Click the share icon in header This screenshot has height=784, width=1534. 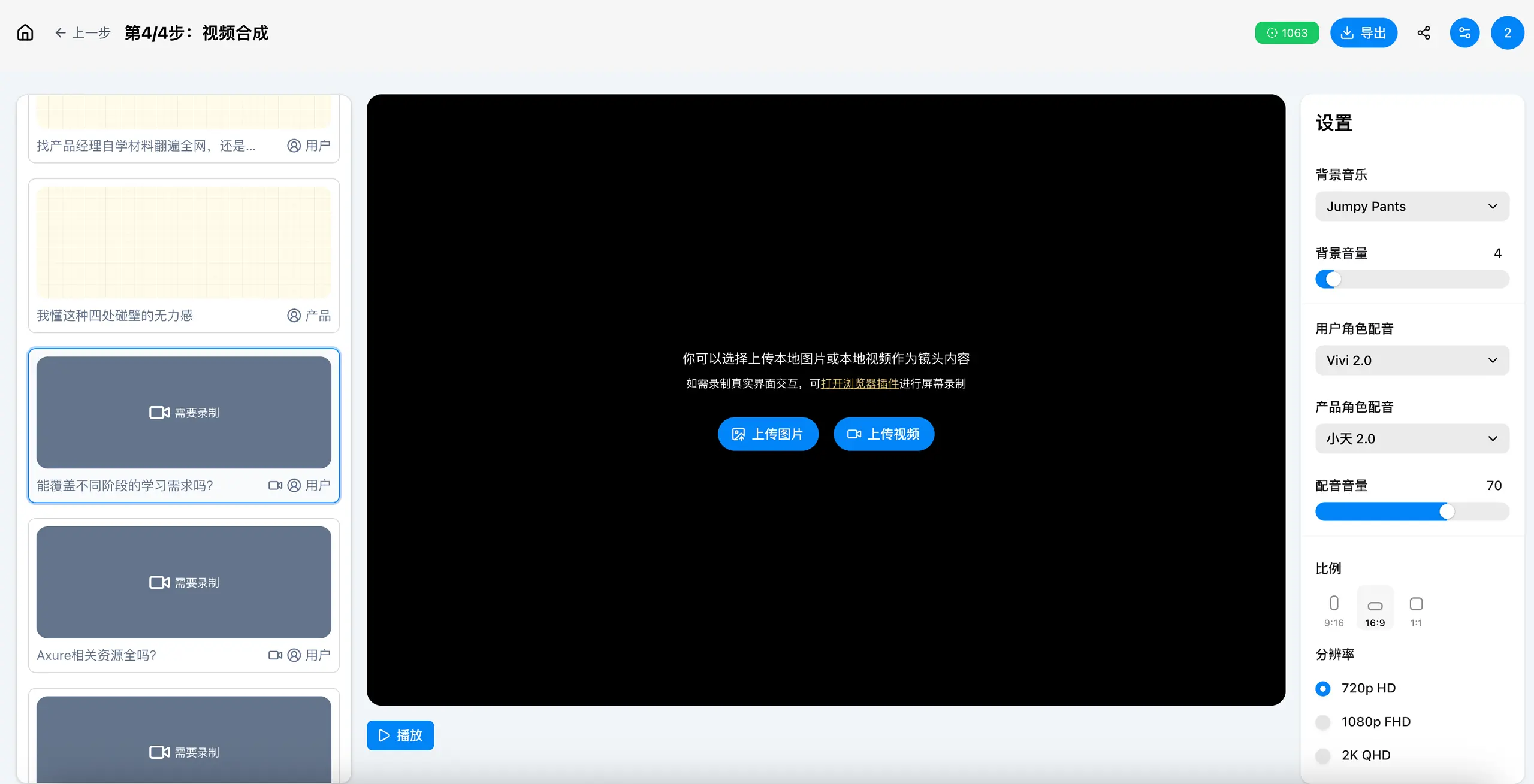tap(1424, 32)
